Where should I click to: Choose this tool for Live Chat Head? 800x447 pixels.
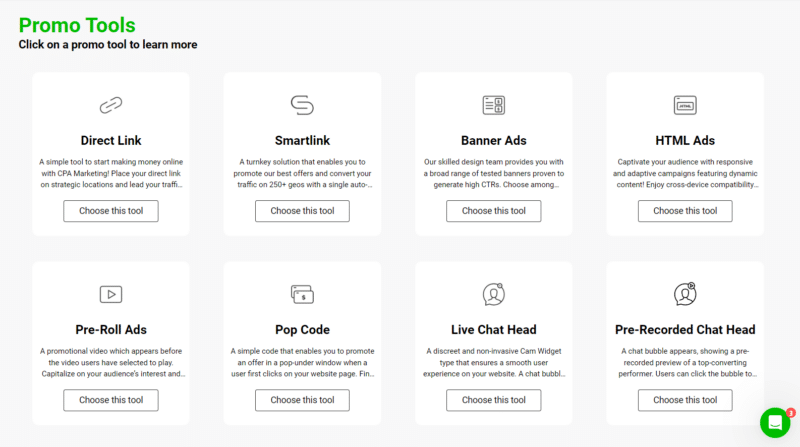pyautogui.click(x=493, y=400)
